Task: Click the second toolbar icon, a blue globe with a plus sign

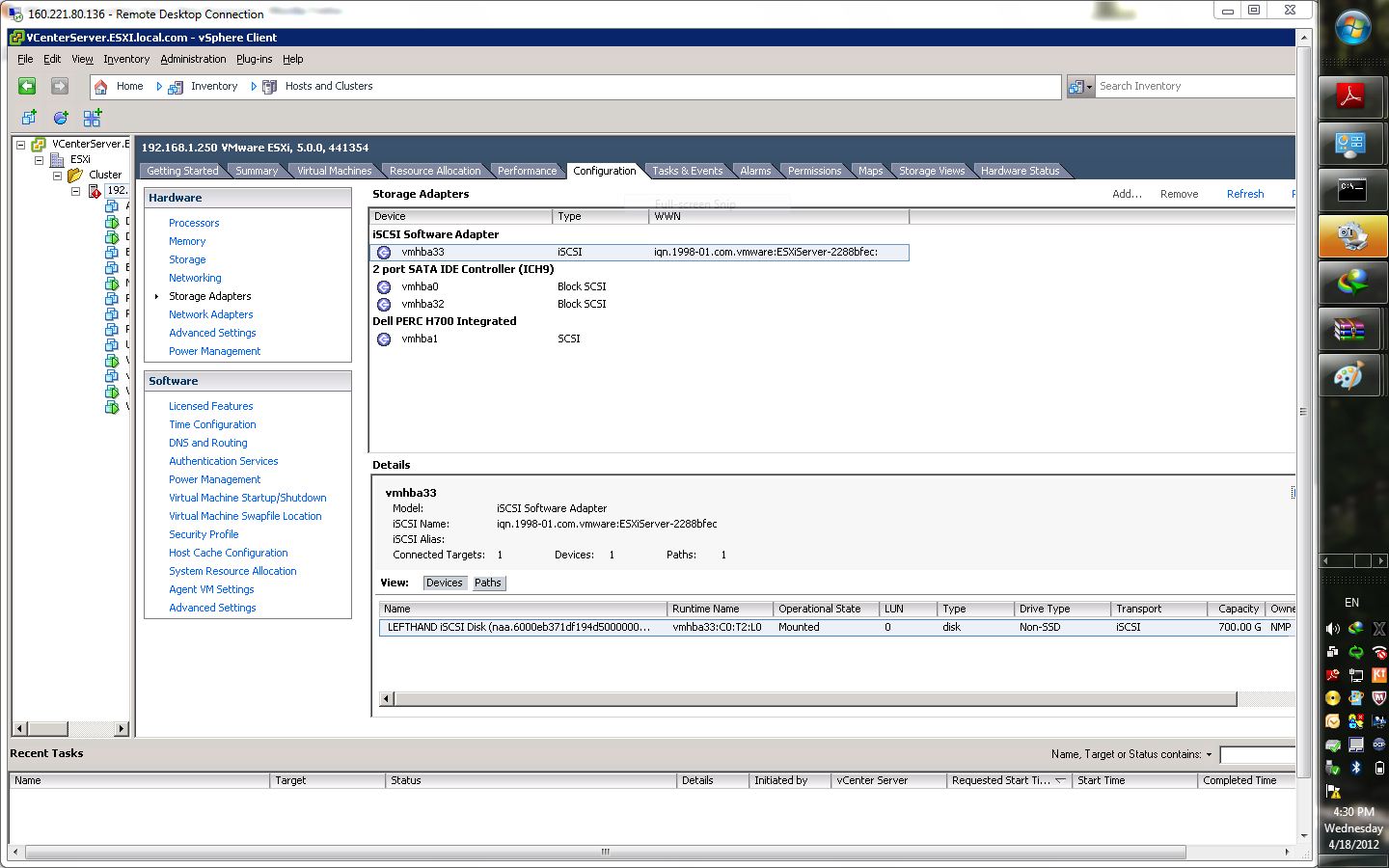Action: 61,118
